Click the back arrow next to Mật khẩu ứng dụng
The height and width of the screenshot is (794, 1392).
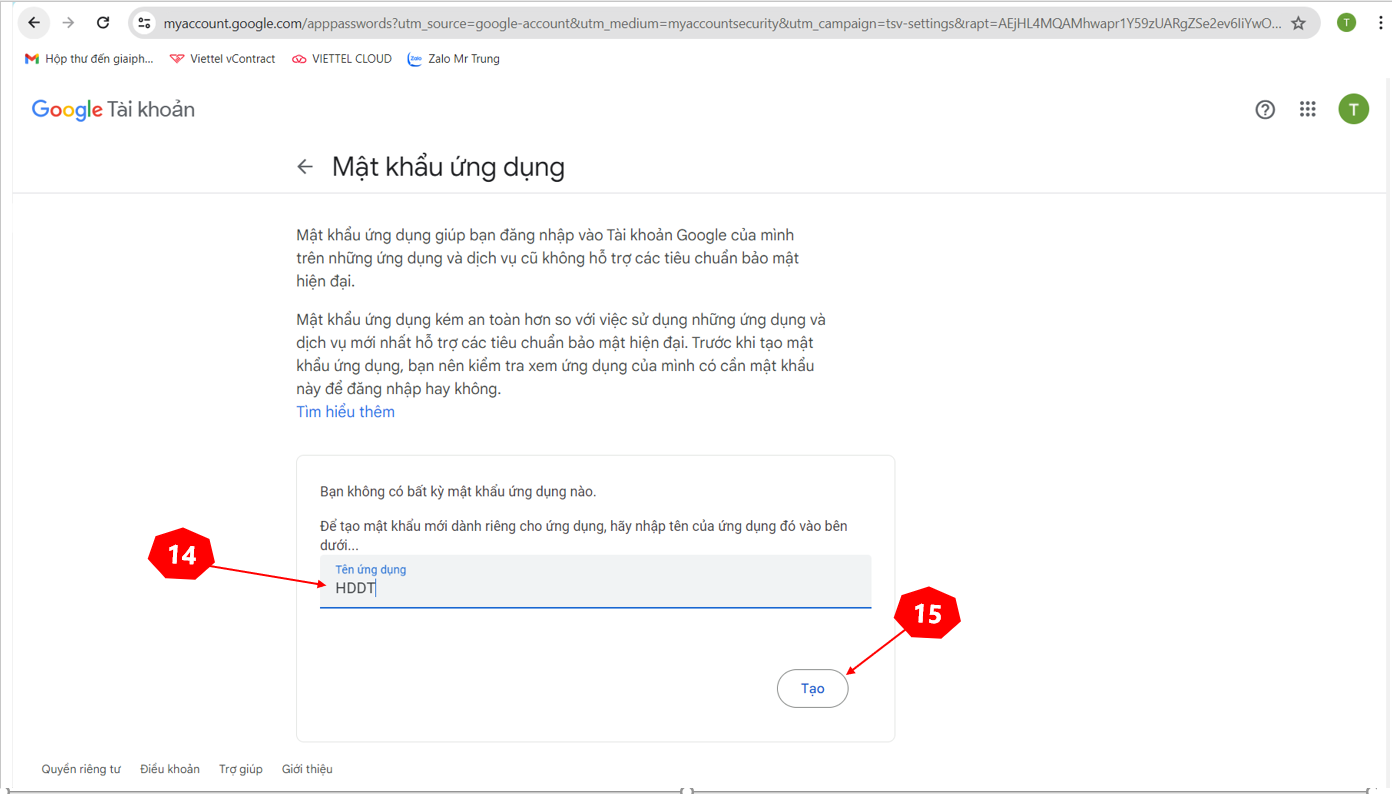pos(305,166)
